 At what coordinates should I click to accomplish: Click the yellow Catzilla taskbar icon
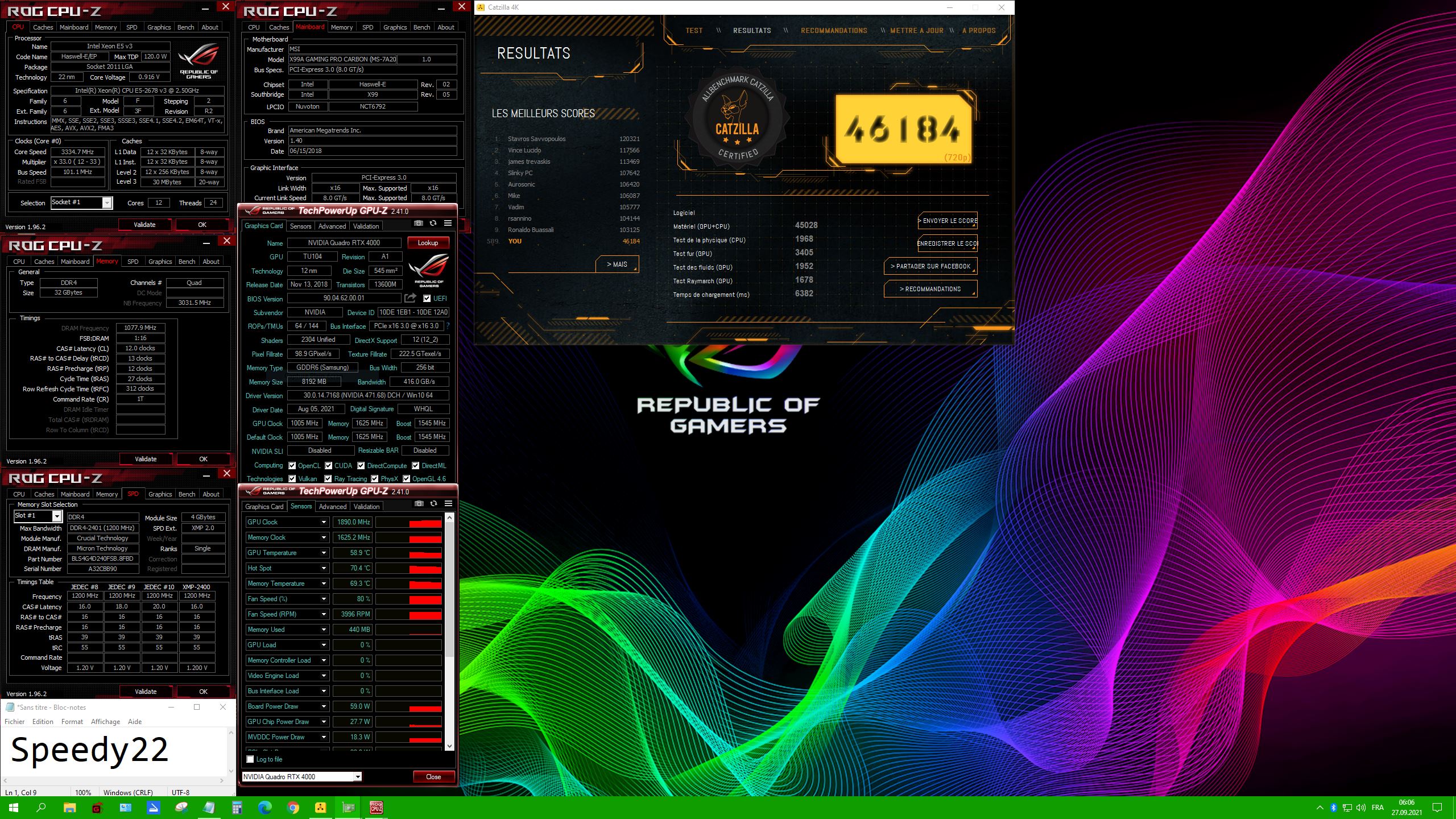point(321,808)
